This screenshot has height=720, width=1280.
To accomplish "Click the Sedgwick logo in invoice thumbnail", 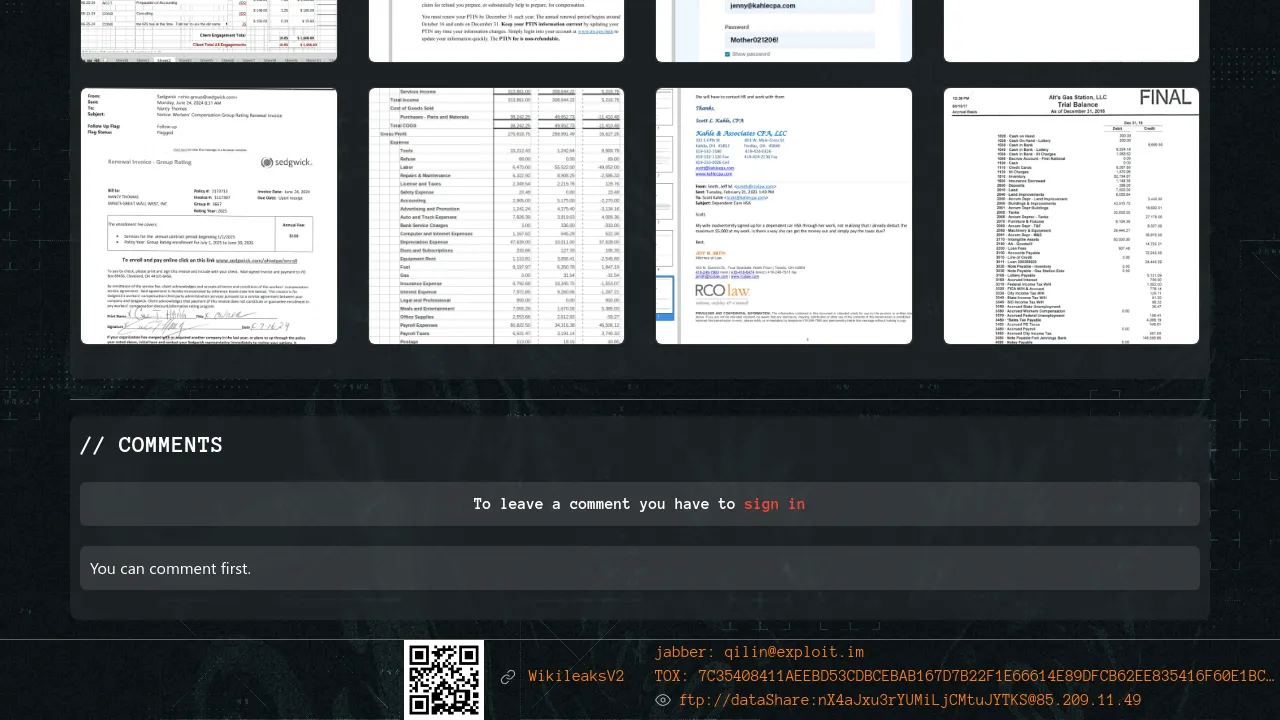I will click(x=286, y=162).
